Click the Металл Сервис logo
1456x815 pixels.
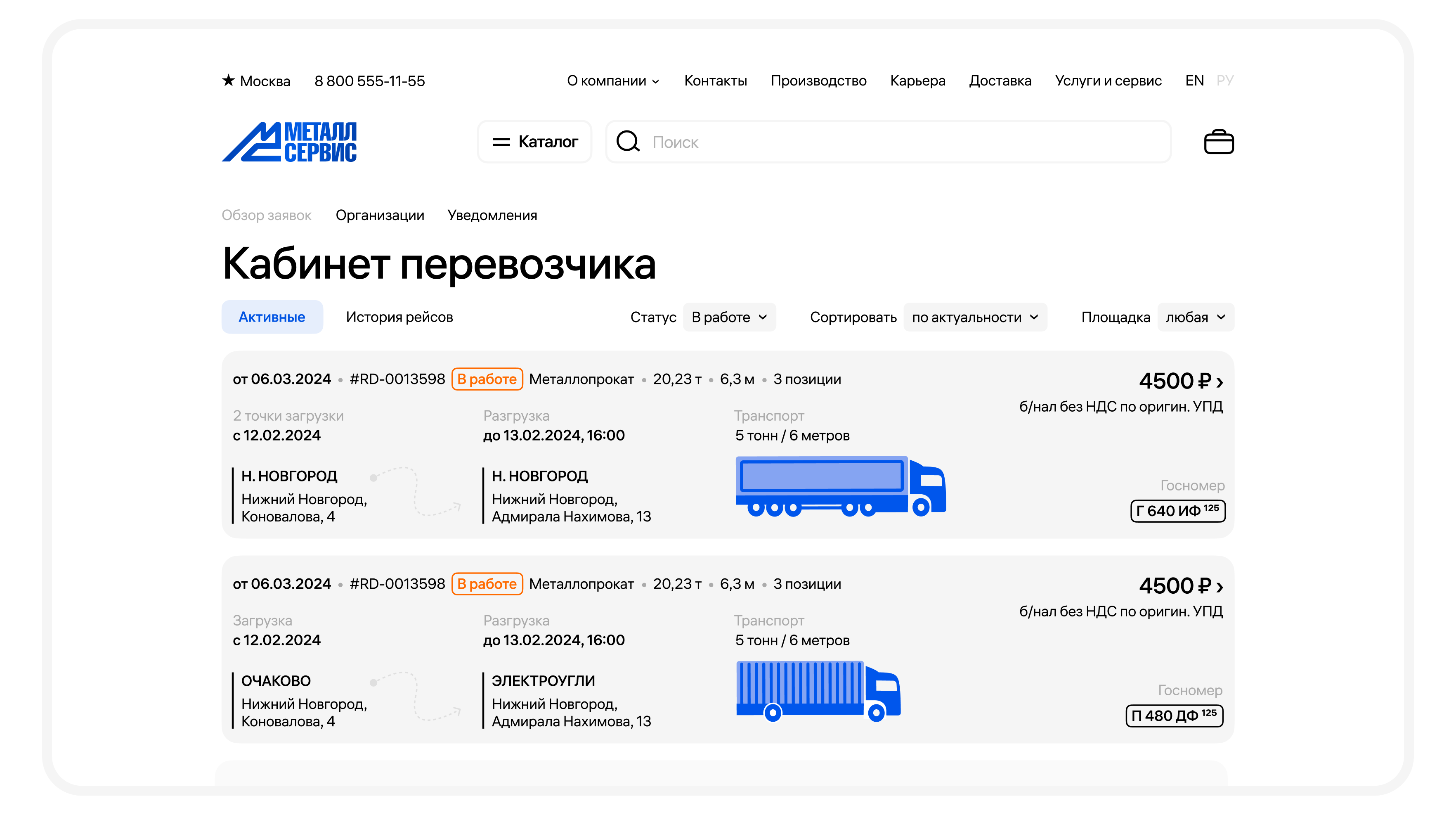[x=289, y=142]
